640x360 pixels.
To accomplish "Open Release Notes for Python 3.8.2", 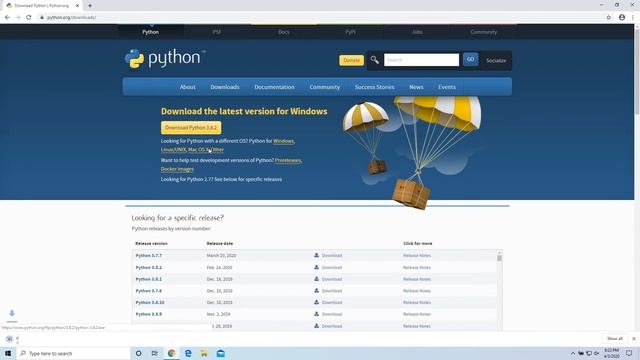I will coord(417,267).
